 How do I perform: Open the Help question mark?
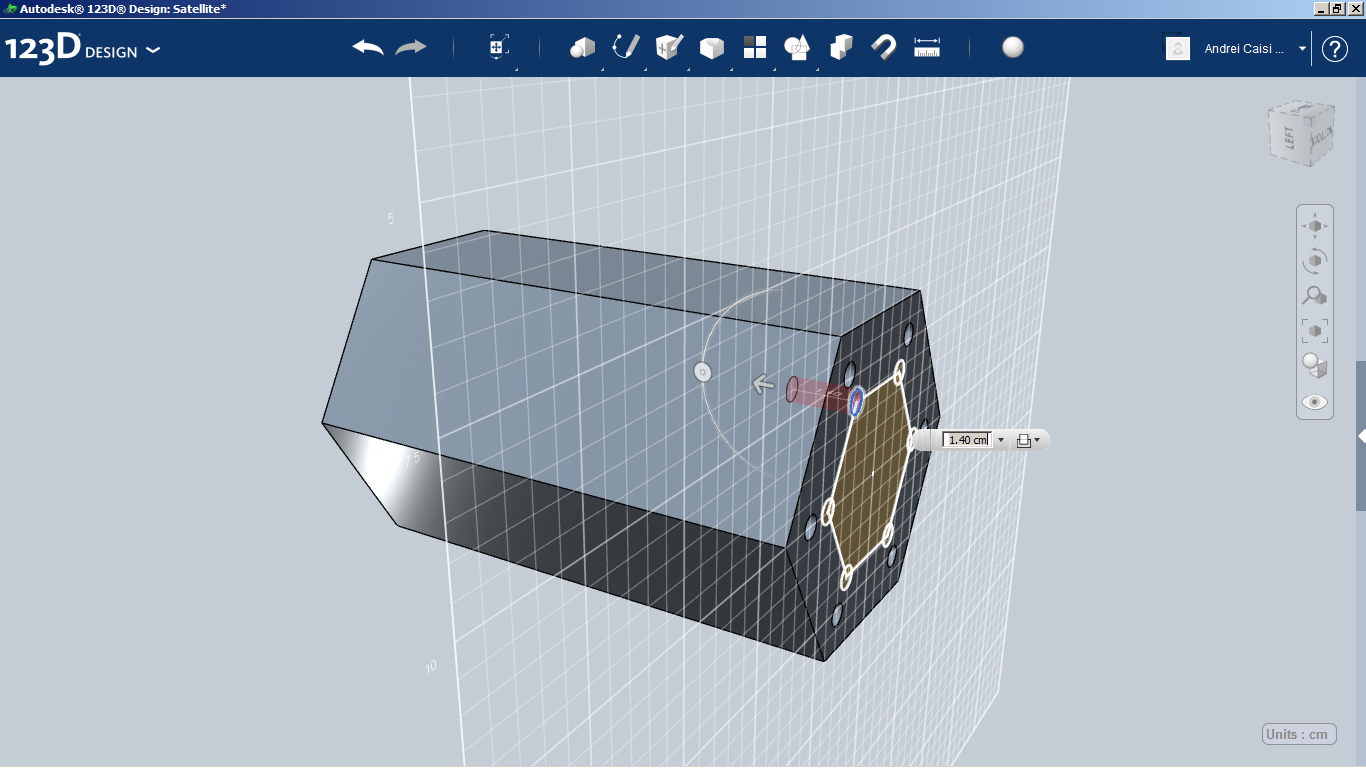[x=1335, y=48]
